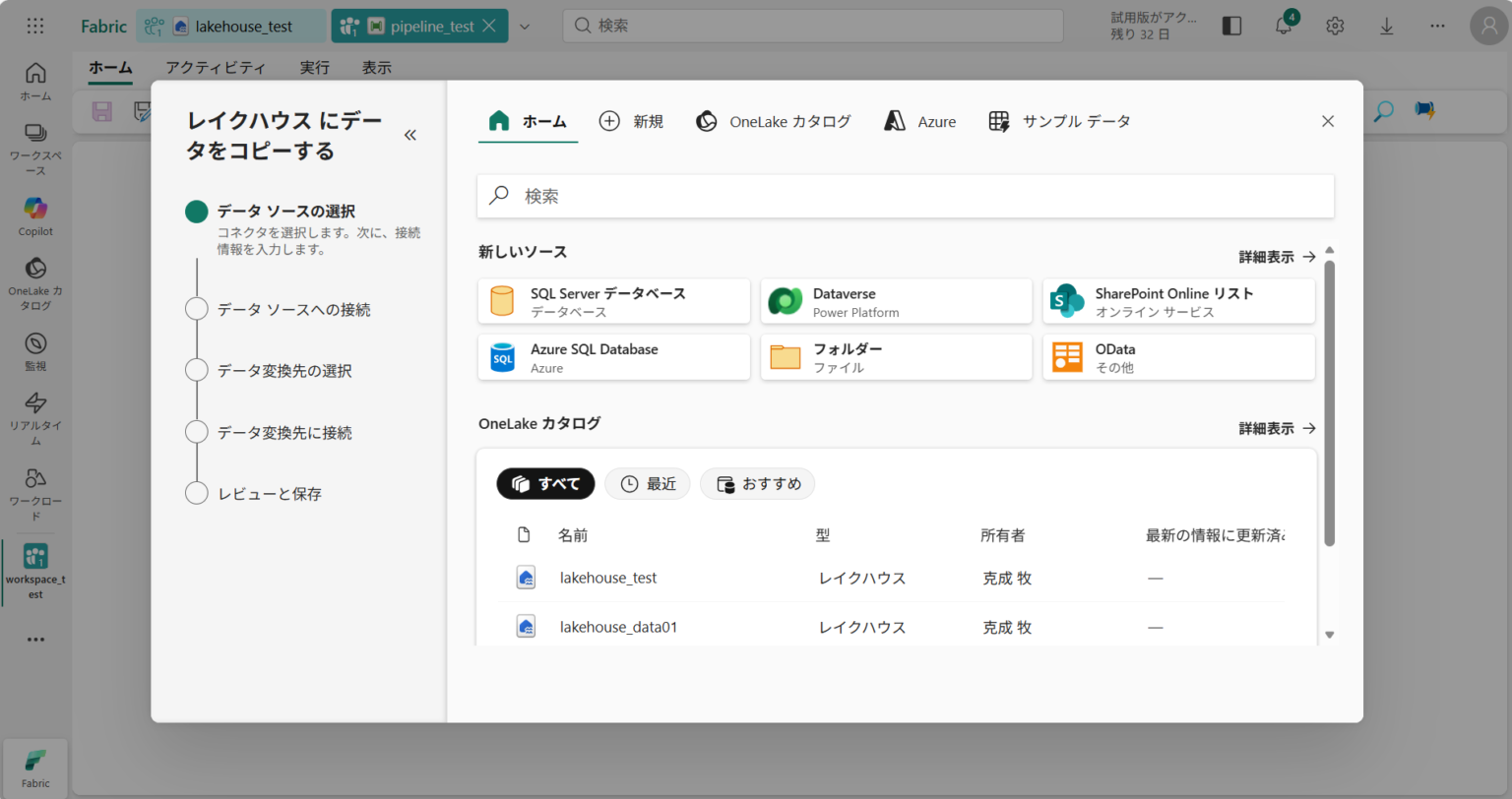Viewport: 1512px width, 799px height.
Task: Click the download icon in header
Action: pyautogui.click(x=1386, y=27)
